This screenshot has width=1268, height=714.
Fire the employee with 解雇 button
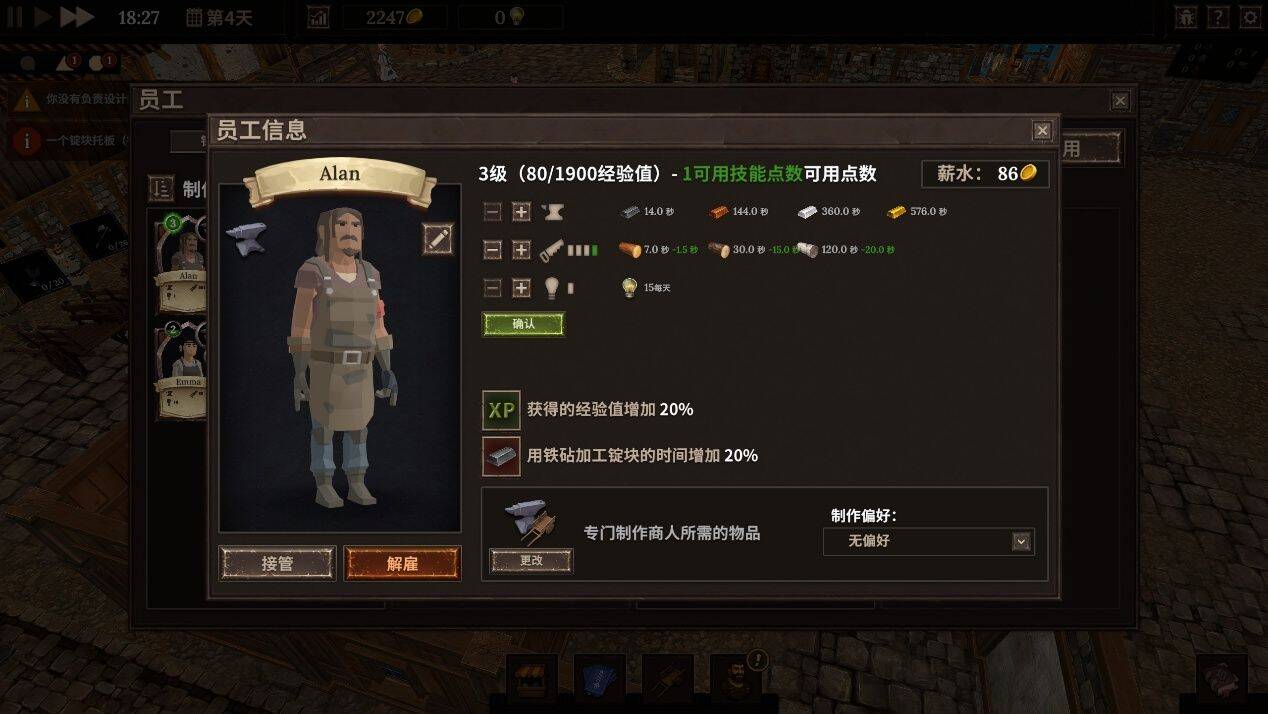402,563
